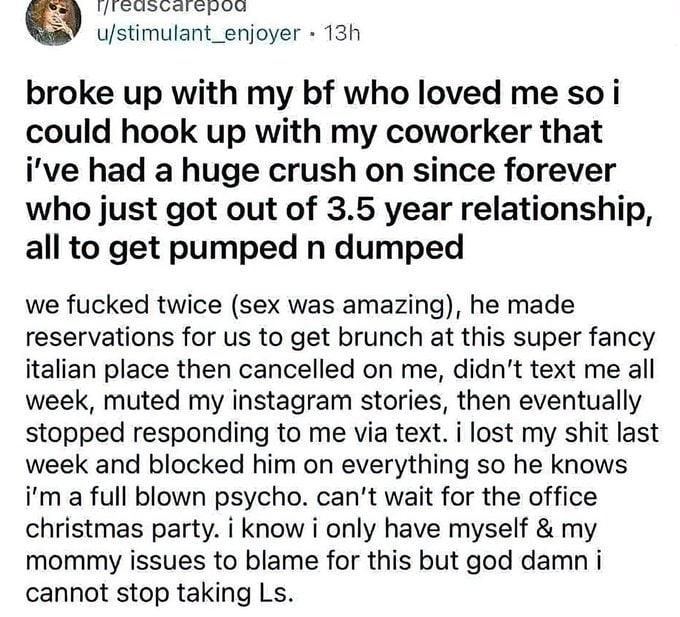Click the title line beginning "broke up with"
The width and height of the screenshot is (680, 617).
click(x=323, y=94)
